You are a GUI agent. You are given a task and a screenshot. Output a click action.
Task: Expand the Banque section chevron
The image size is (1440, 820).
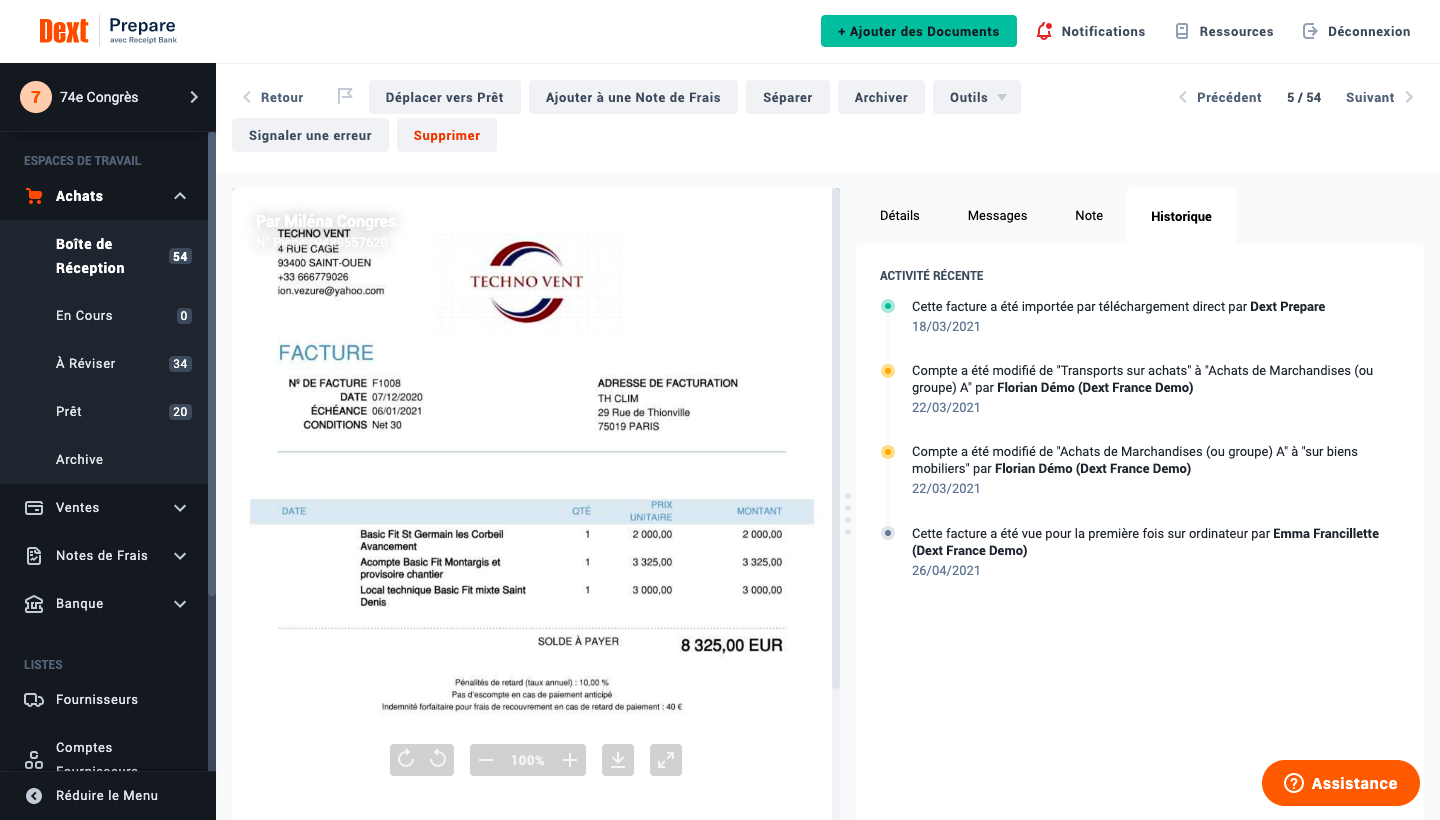pyautogui.click(x=180, y=604)
